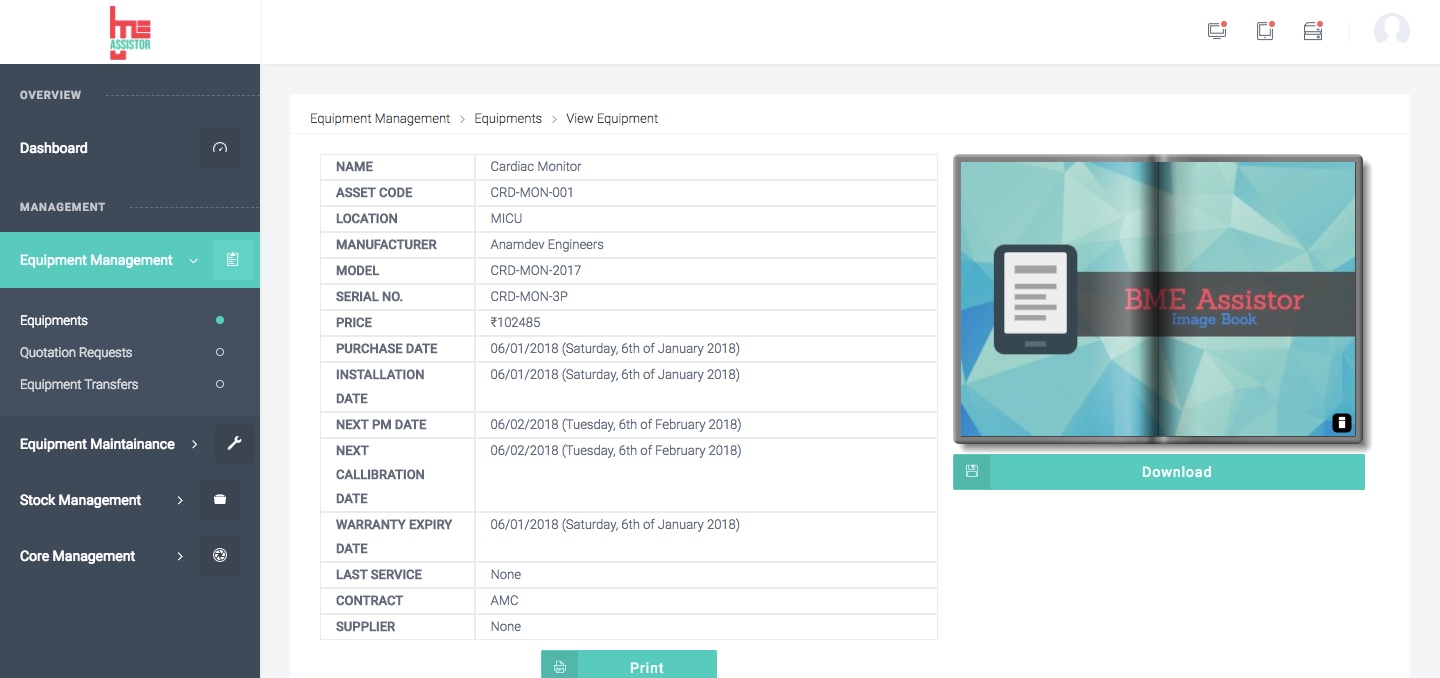Go to Equipment Management breadcrumb
The width and height of the screenshot is (1440, 678).
[x=380, y=118]
